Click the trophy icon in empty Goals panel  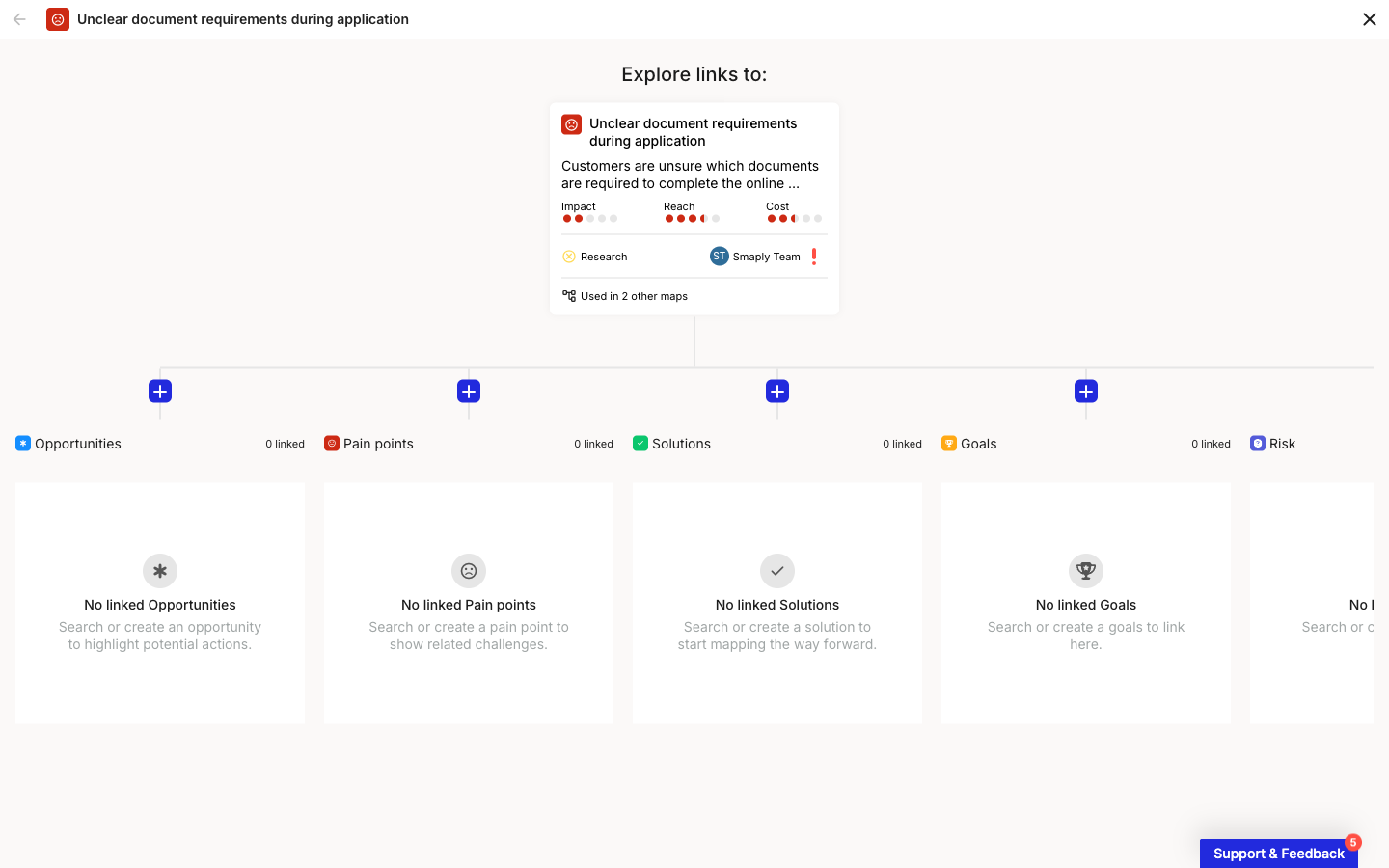coord(1086,571)
